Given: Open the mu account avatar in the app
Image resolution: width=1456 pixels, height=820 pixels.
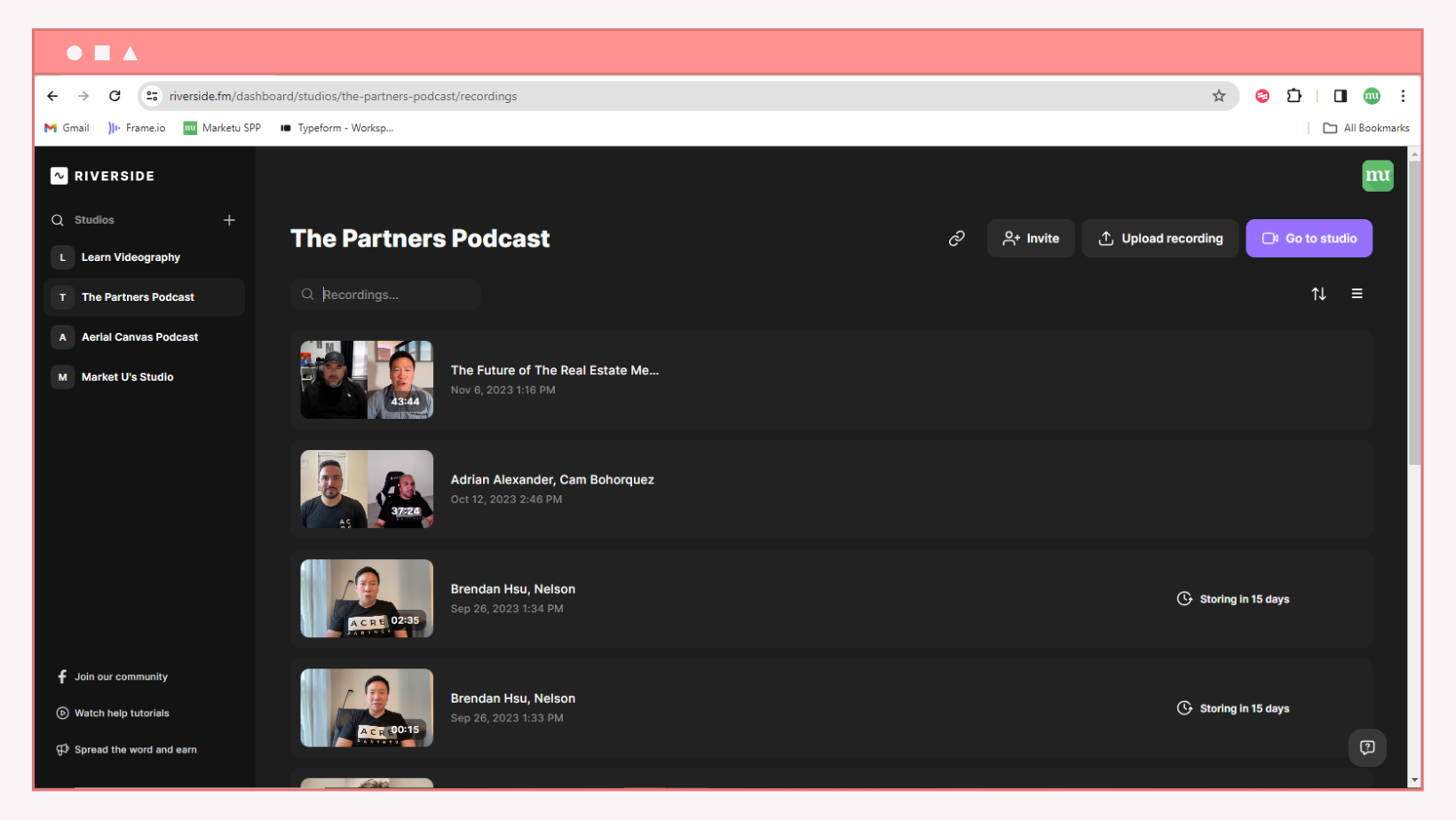Looking at the screenshot, I should click(1377, 176).
